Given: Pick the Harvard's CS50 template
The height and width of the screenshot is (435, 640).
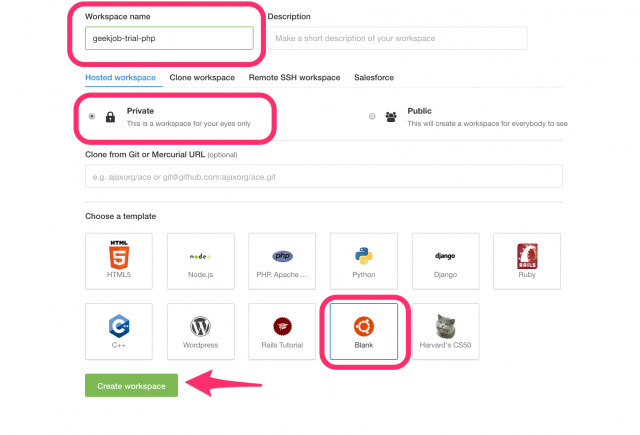Looking at the screenshot, I should 445,331.
